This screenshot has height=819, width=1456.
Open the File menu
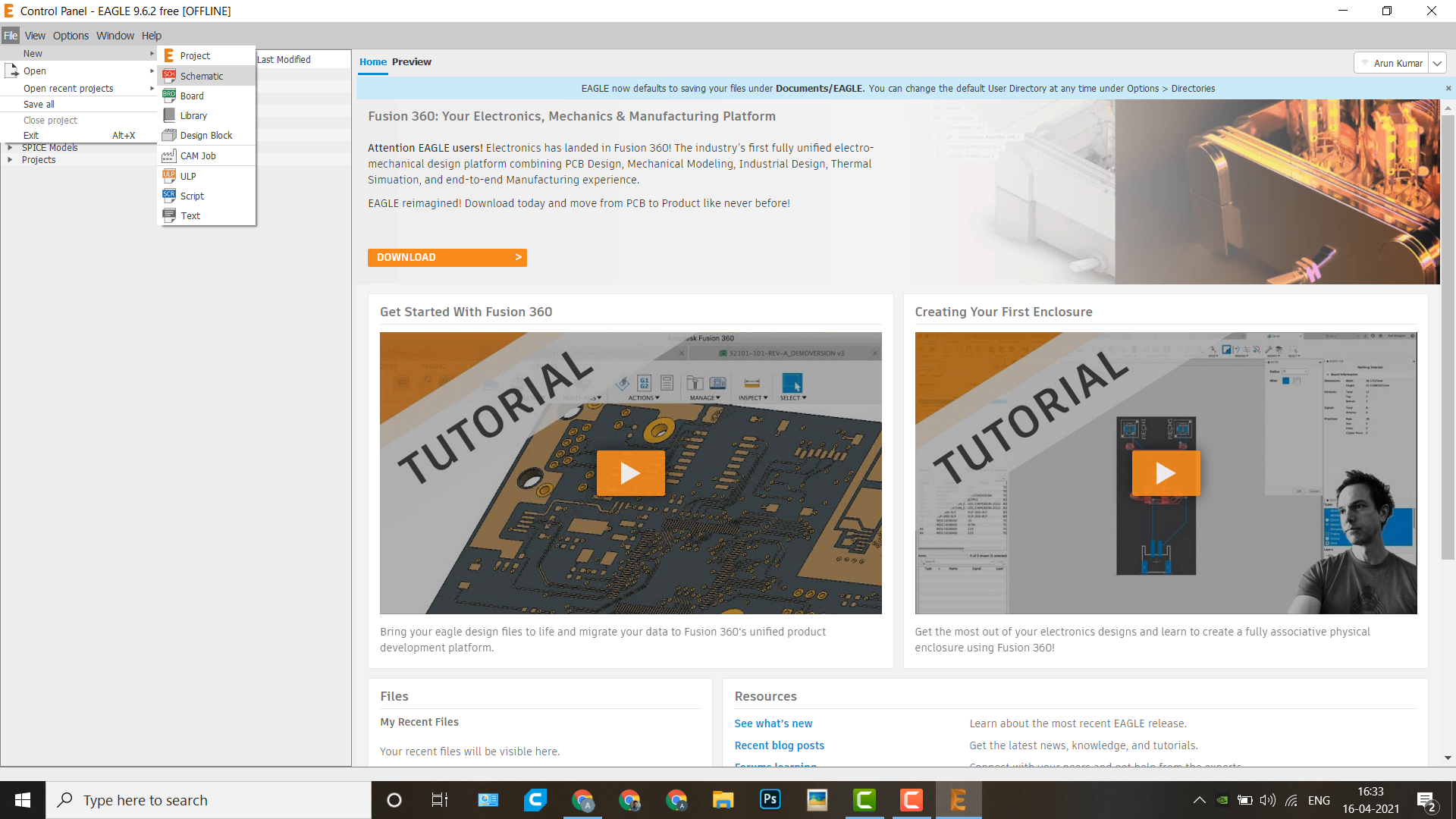point(11,36)
